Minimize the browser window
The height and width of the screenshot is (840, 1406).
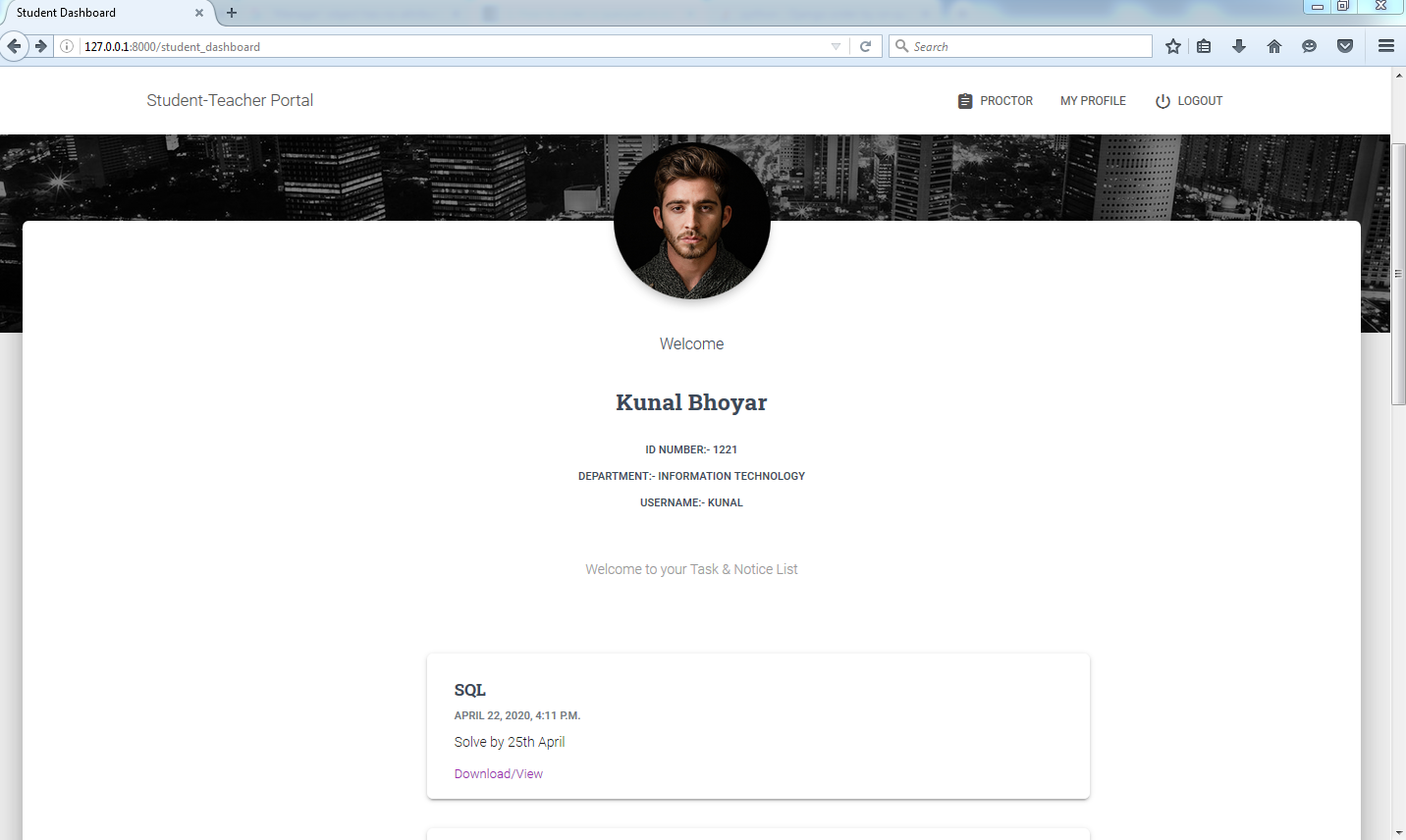coord(1317,7)
